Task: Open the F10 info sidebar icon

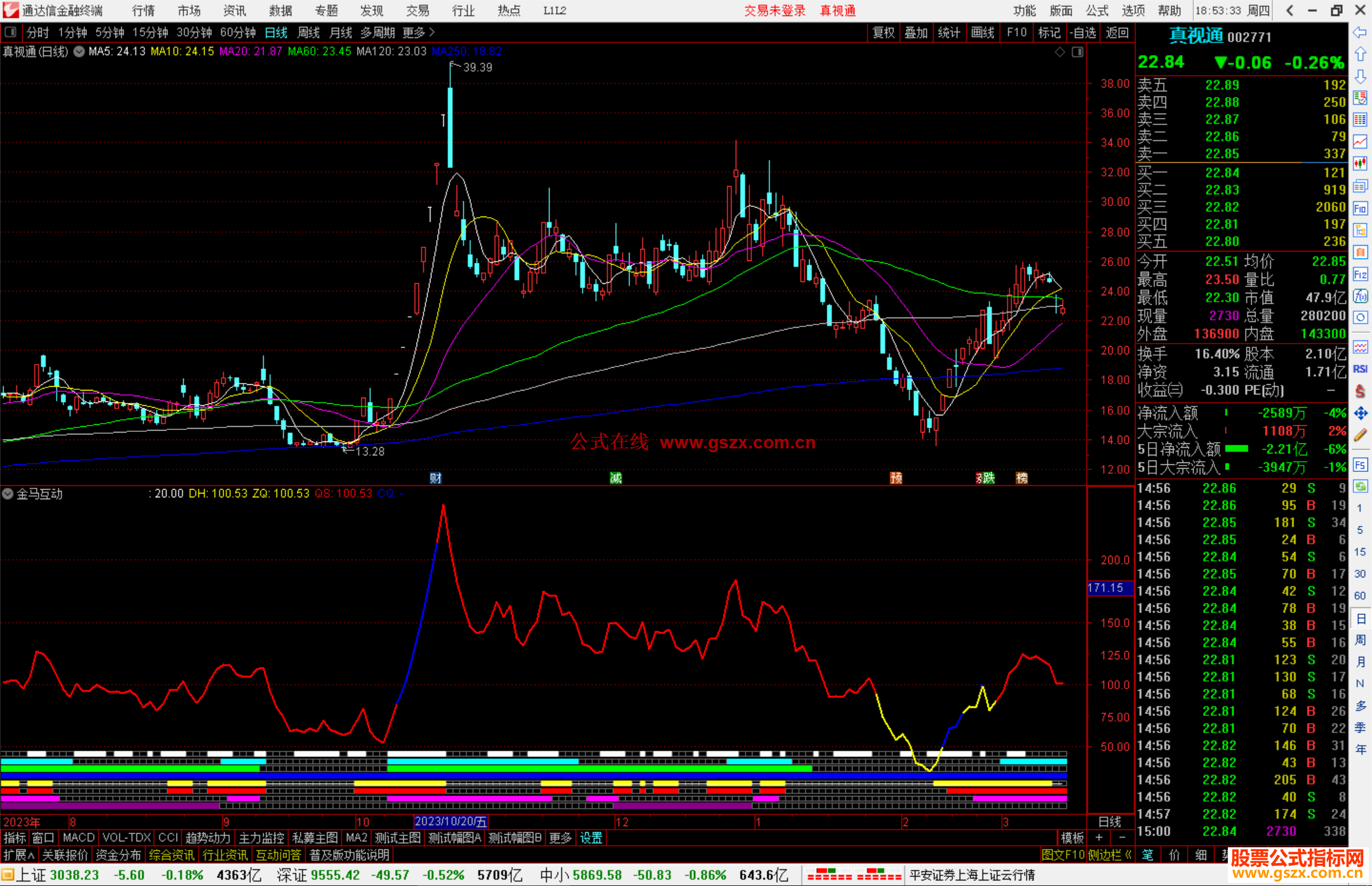Action: pyautogui.click(x=1360, y=208)
